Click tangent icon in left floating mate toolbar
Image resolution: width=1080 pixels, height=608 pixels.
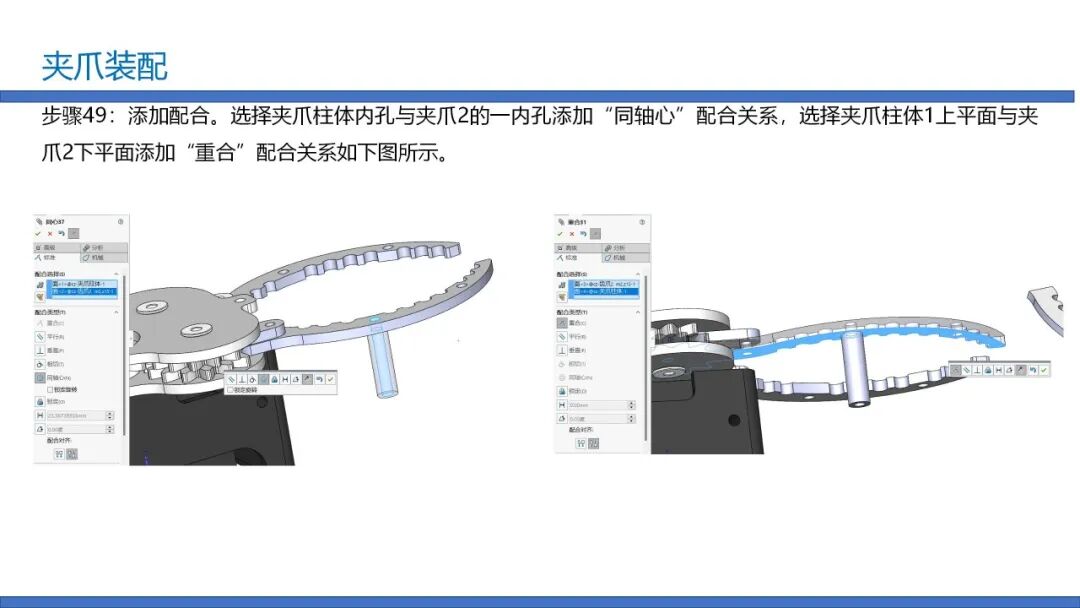[x=252, y=379]
